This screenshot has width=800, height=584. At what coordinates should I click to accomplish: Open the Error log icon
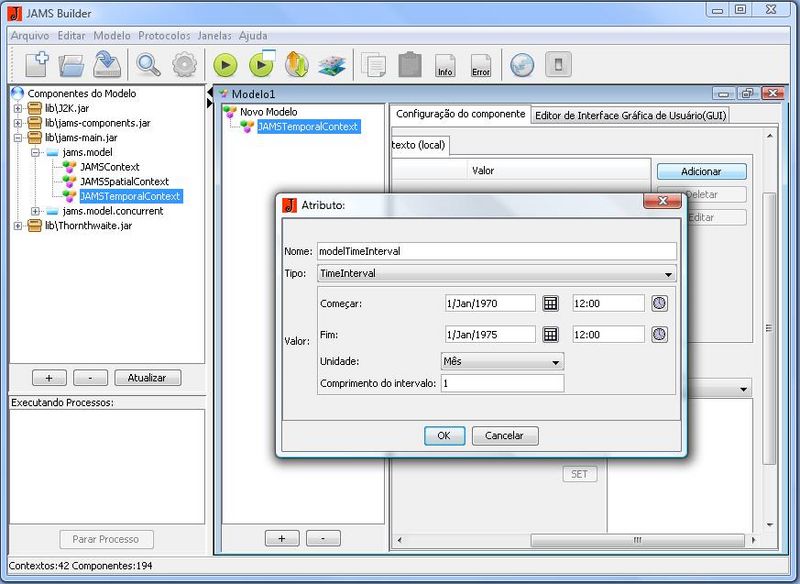point(481,66)
